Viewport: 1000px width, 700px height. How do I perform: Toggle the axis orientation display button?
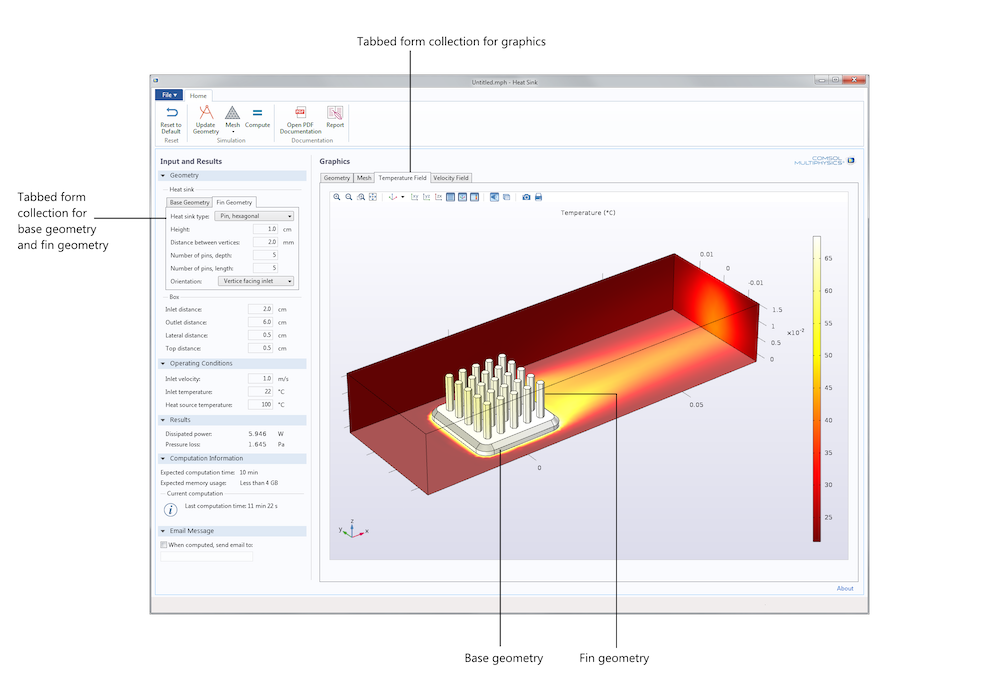pyautogui.click(x=462, y=197)
